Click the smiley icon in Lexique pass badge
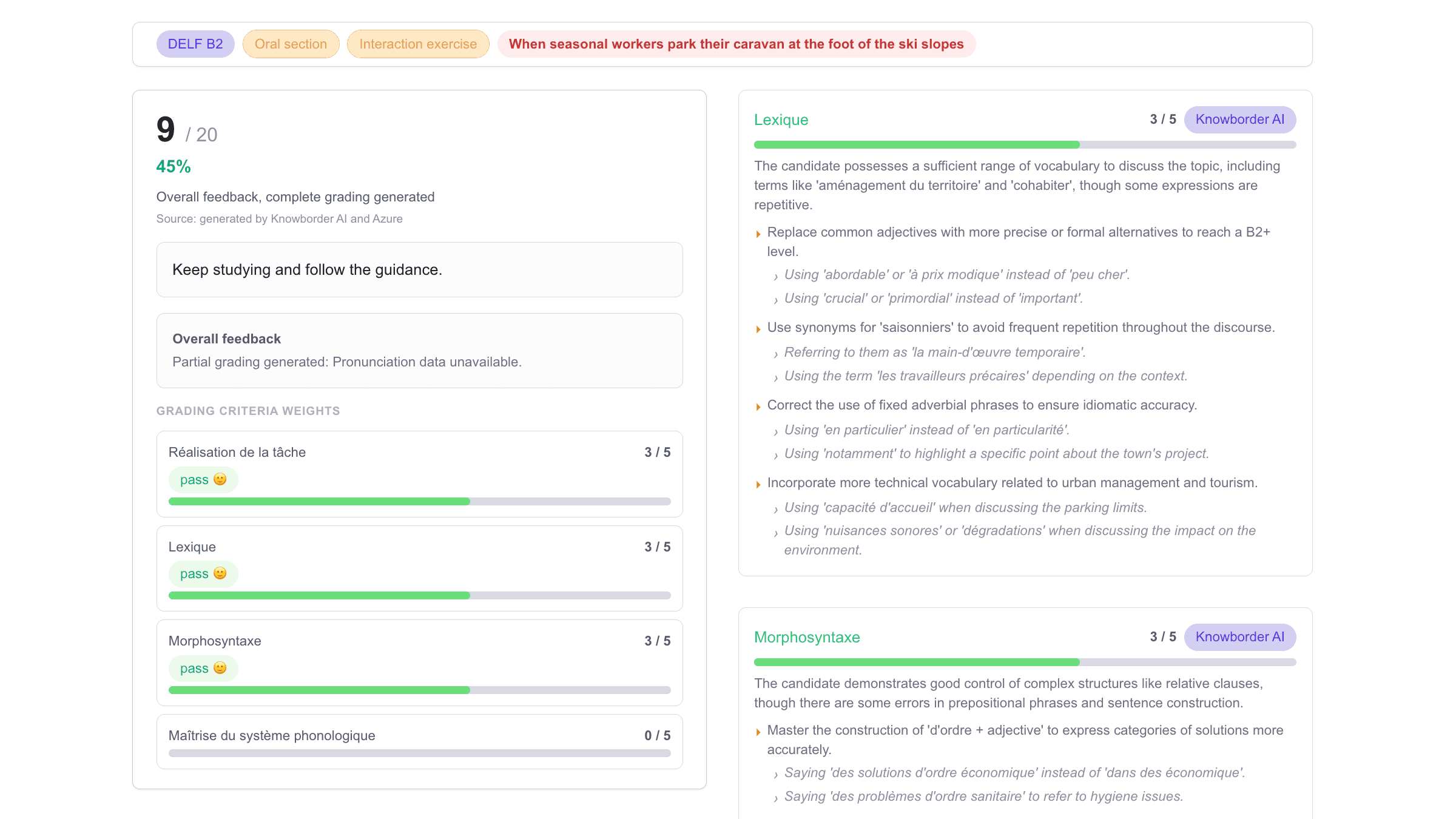Image resolution: width=1456 pixels, height=819 pixels. [220, 573]
